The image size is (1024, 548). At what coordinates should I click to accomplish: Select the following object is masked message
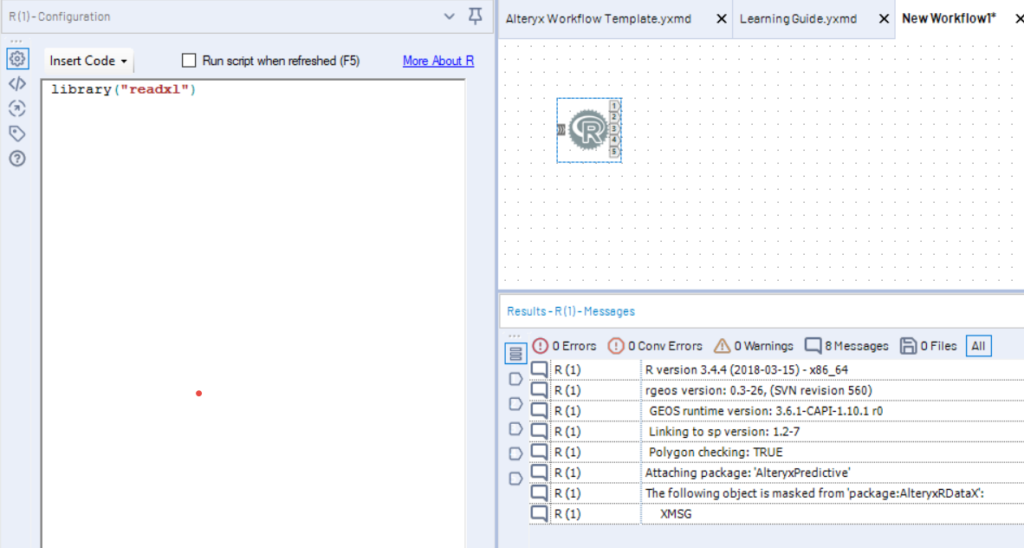(x=776, y=493)
